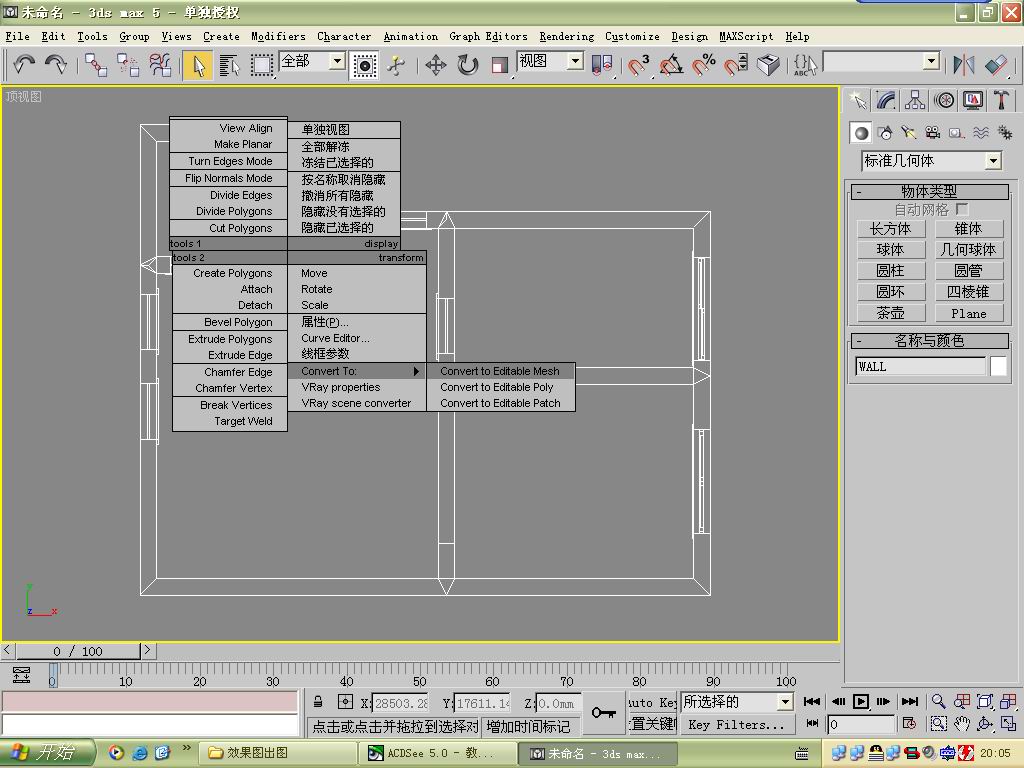
Task: Open the Modify panel tab icon
Action: point(886,100)
